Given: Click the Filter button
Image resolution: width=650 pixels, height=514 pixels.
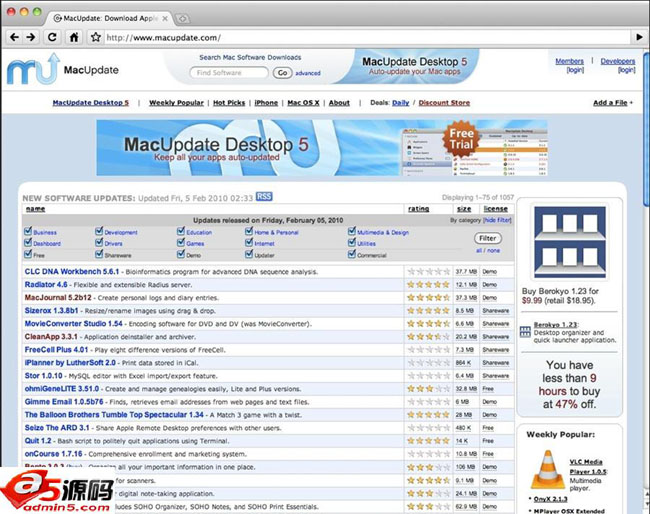Looking at the screenshot, I should click(488, 238).
